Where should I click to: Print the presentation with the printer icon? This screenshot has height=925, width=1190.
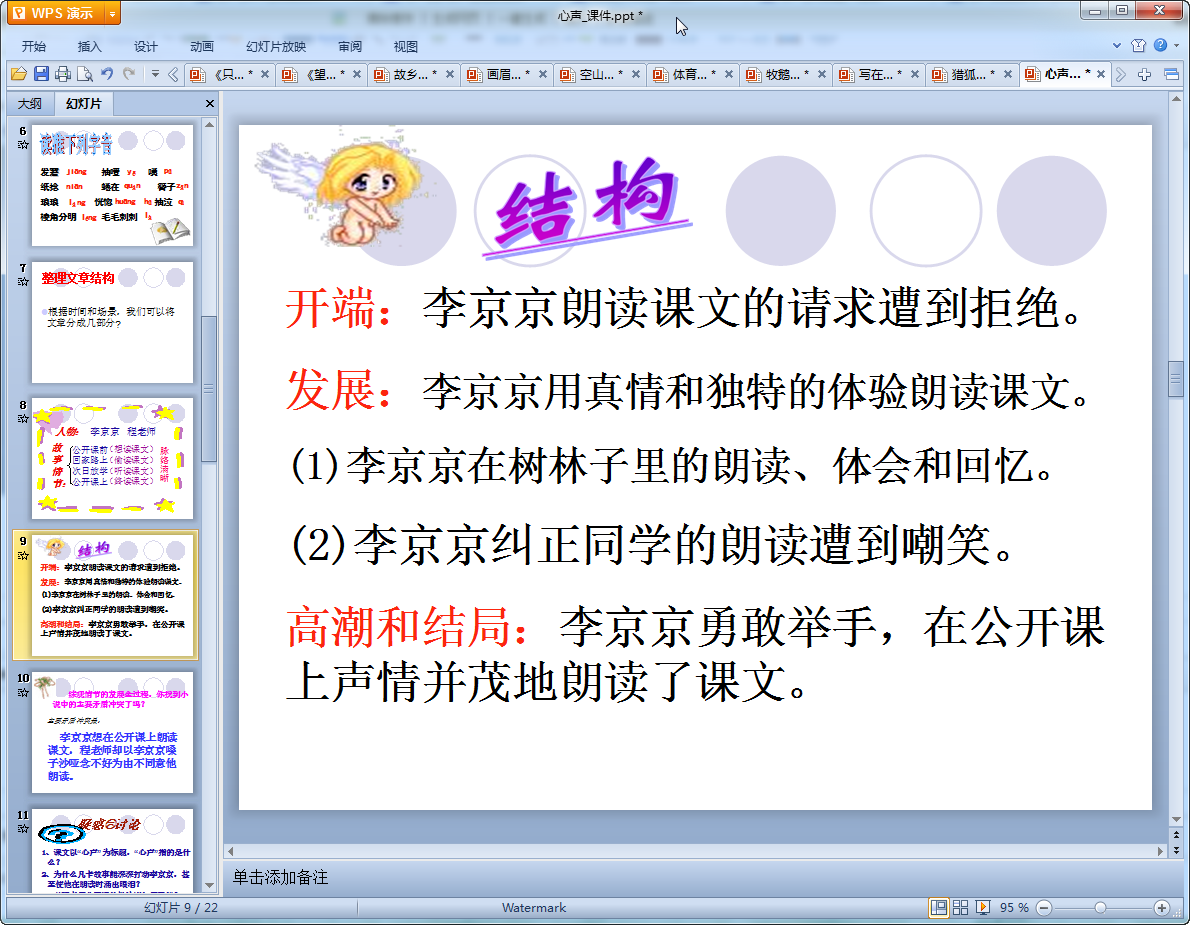coord(63,74)
